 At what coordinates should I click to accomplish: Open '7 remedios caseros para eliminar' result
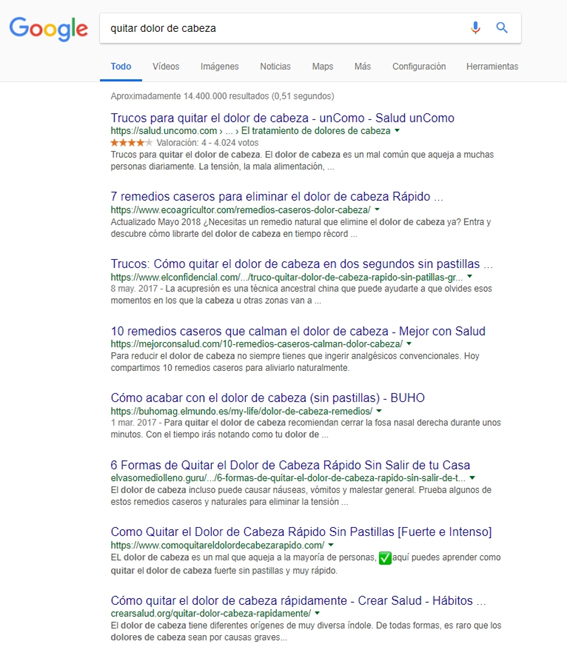[x=276, y=196]
